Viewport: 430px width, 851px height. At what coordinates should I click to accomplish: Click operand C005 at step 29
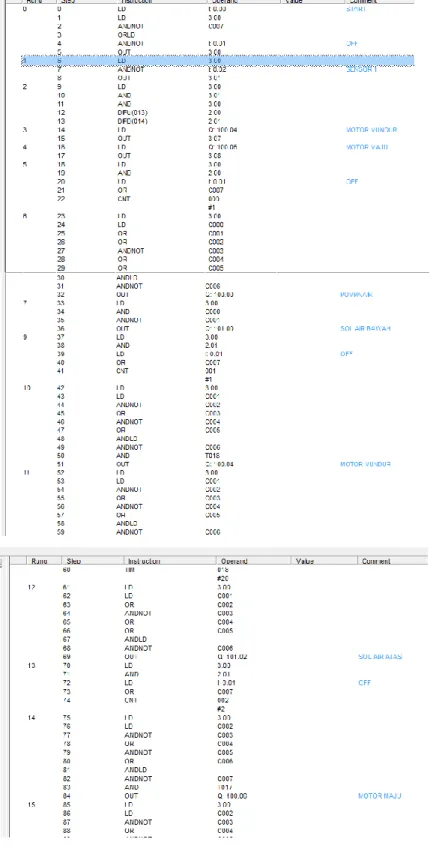(x=216, y=268)
